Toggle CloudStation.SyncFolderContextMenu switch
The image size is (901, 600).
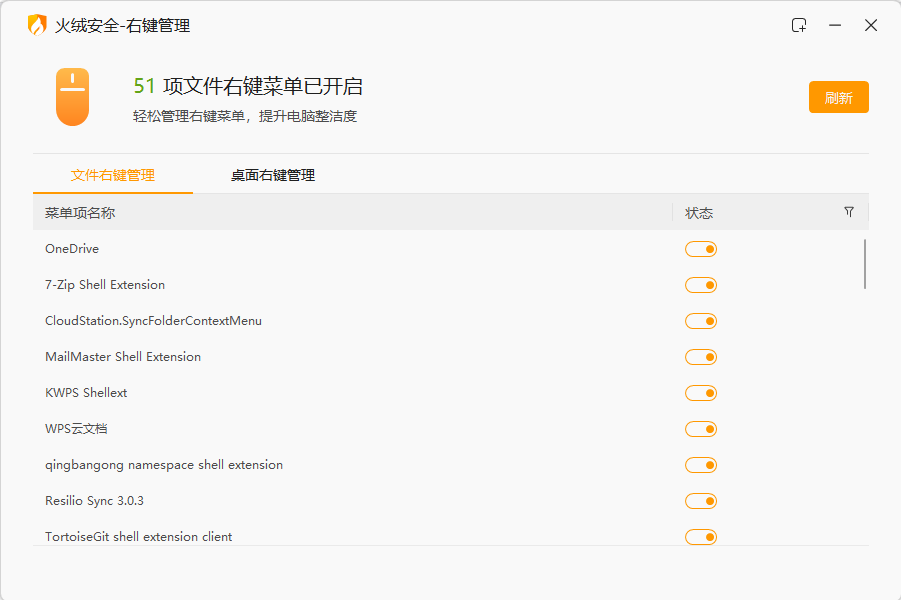700,321
